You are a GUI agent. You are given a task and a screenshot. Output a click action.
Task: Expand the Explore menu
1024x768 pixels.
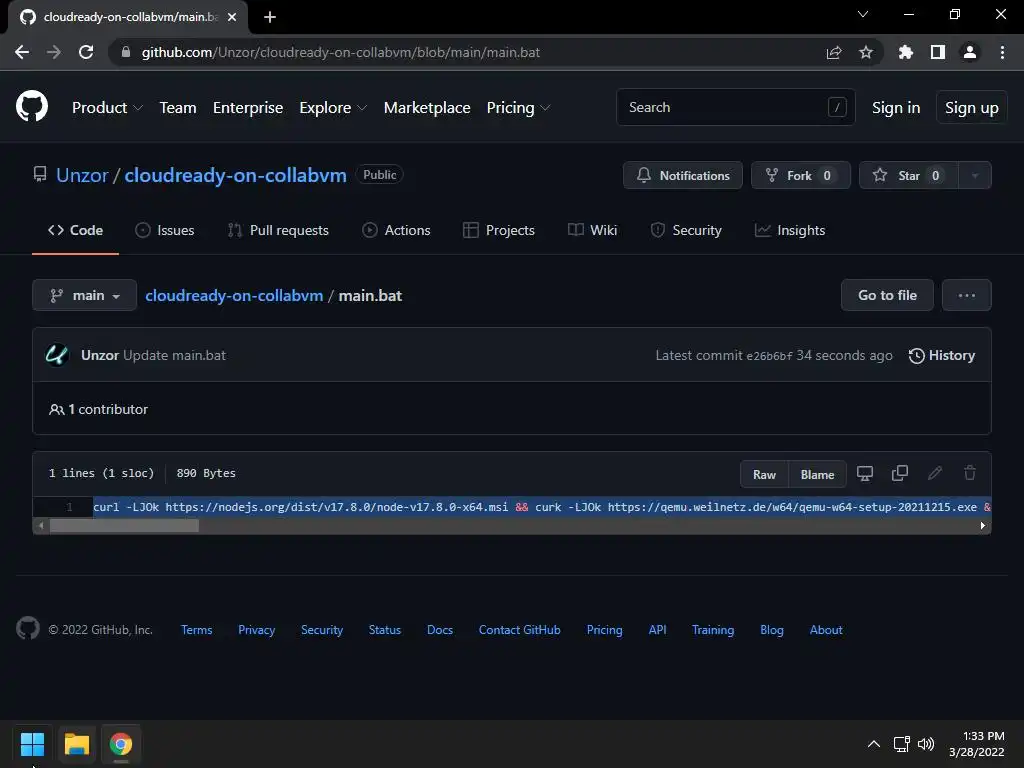pos(333,108)
